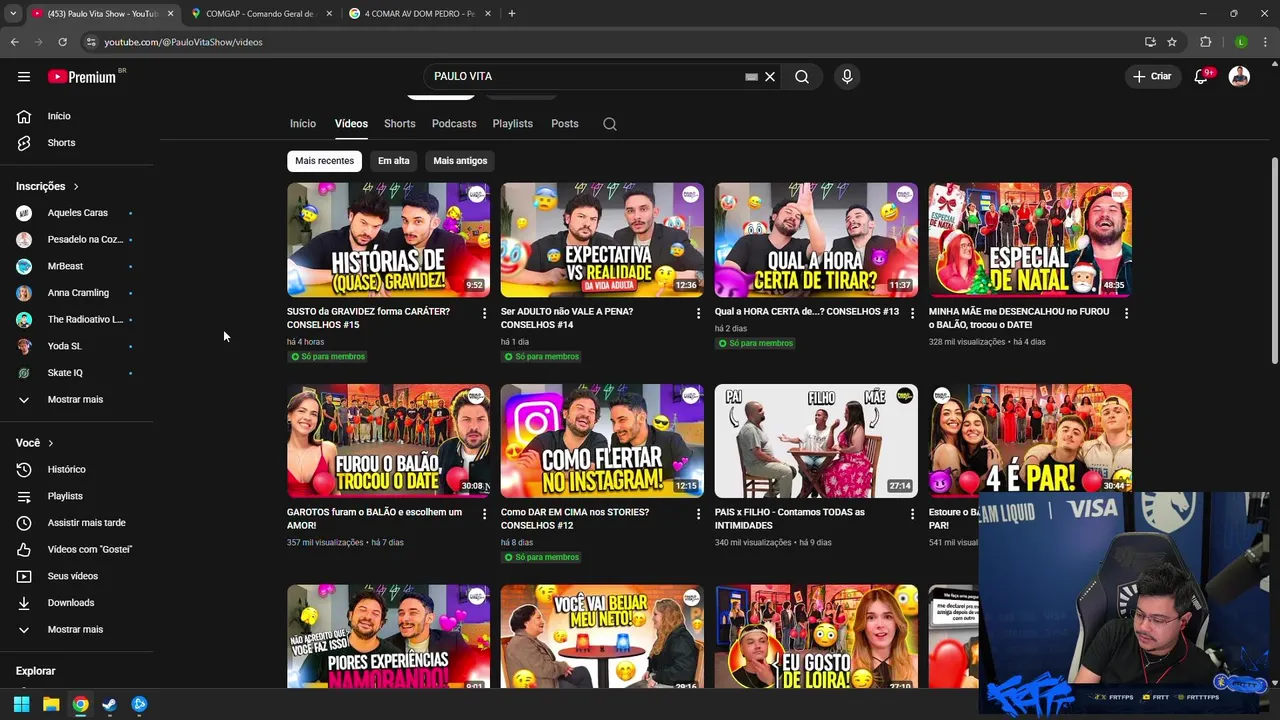Screen dimensions: 1280x720
Task: Select Mais recentes filter chip
Action: coord(324,161)
